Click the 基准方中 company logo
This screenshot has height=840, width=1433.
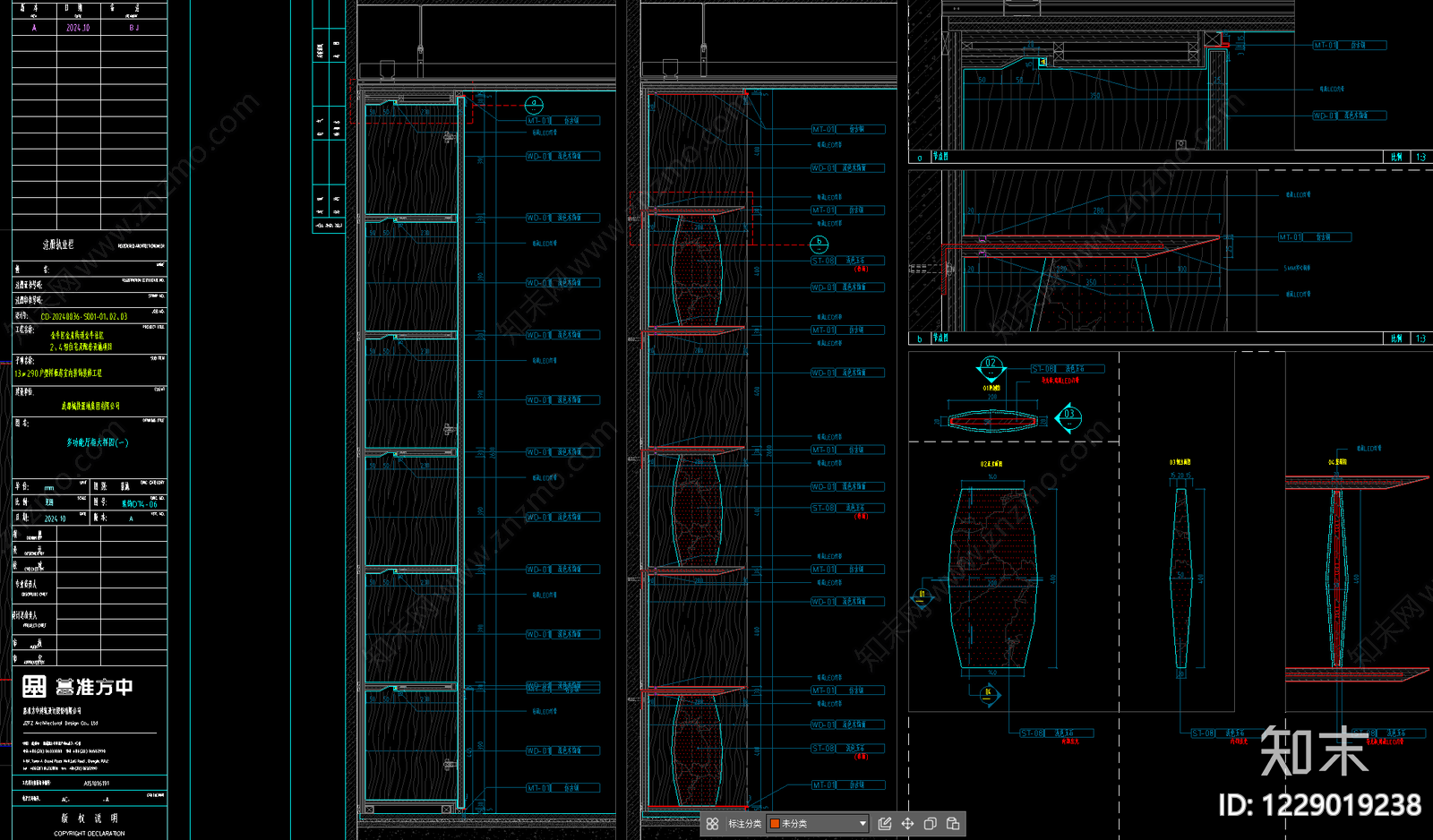point(78,687)
